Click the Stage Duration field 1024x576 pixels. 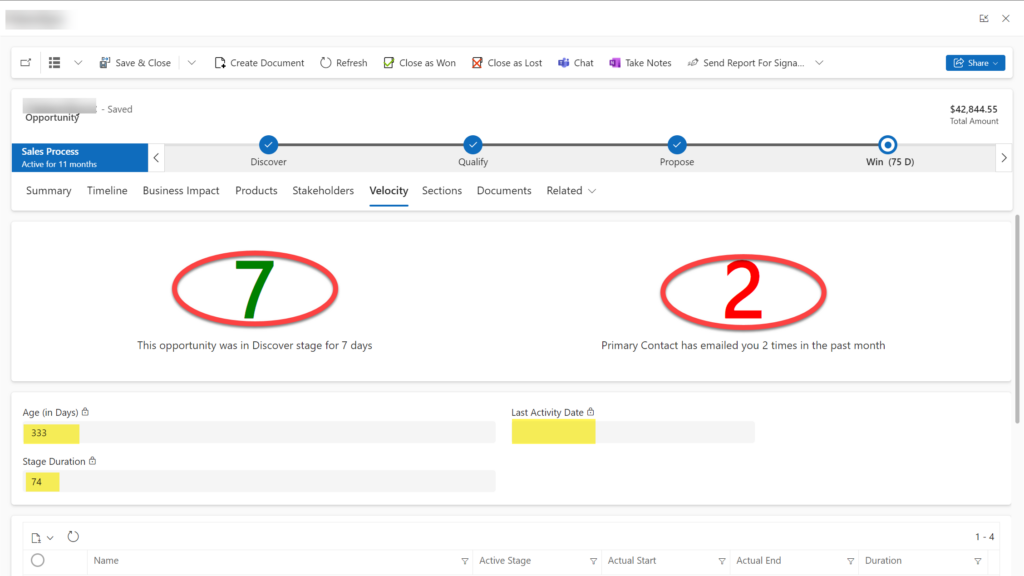click(x=259, y=481)
